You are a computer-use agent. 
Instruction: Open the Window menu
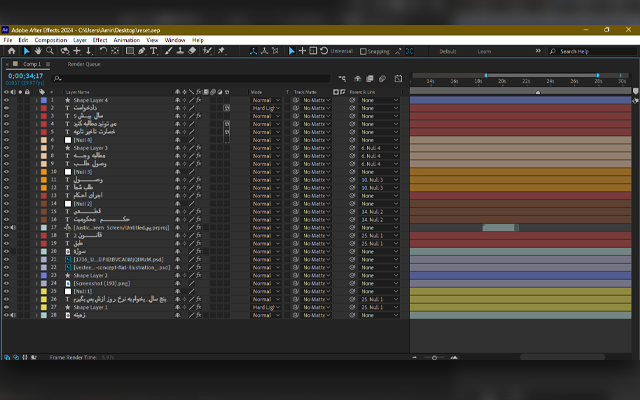tap(175, 40)
